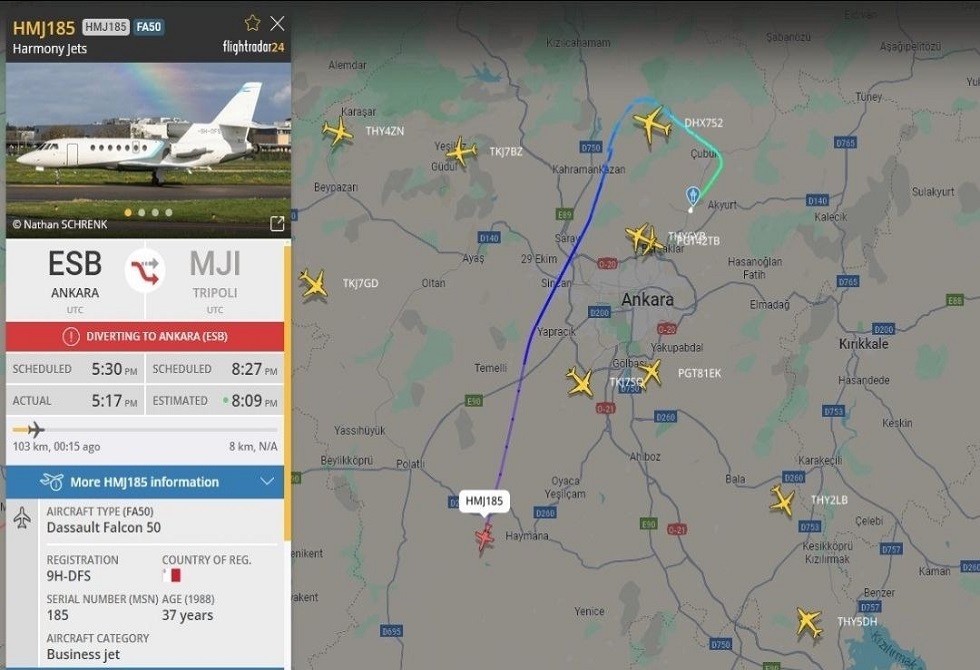
Task: Select the red HMJ185 aircraft on map
Action: coord(484,538)
